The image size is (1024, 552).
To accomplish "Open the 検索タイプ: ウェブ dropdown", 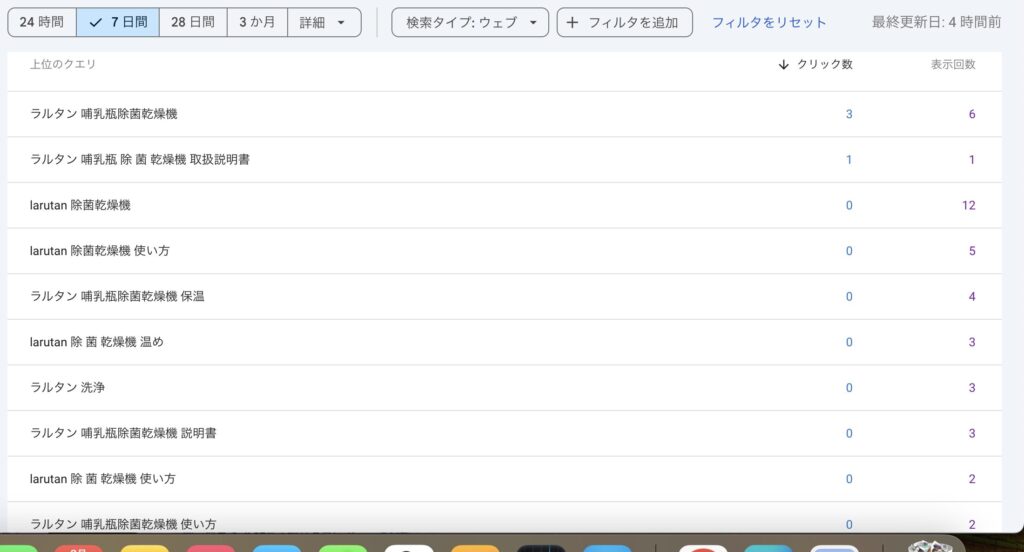I will pos(469,22).
